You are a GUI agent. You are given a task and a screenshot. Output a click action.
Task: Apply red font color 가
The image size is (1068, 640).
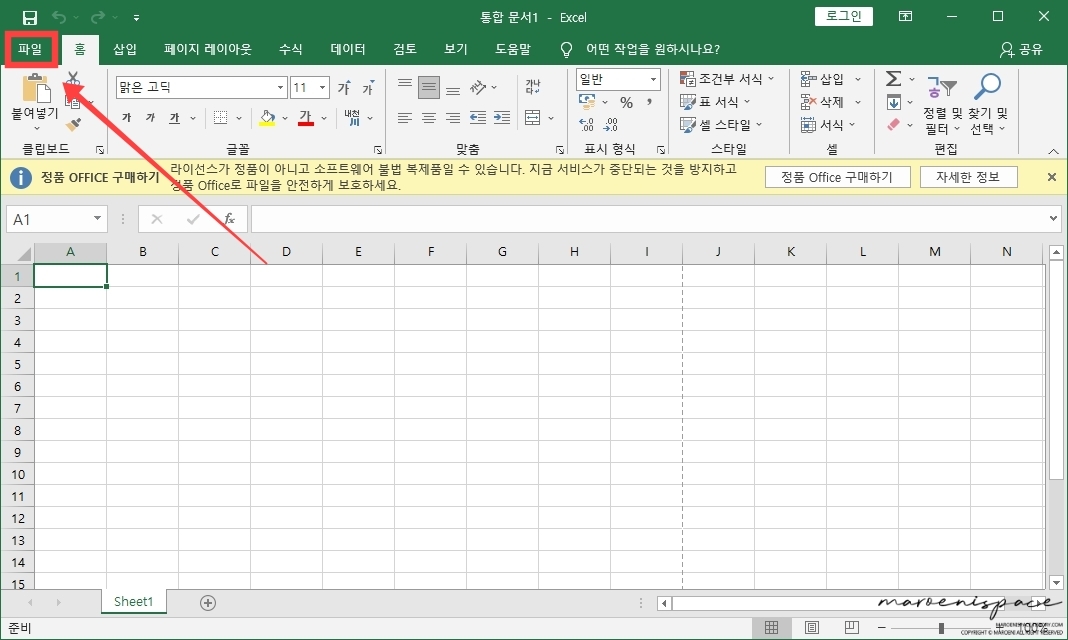[306, 118]
